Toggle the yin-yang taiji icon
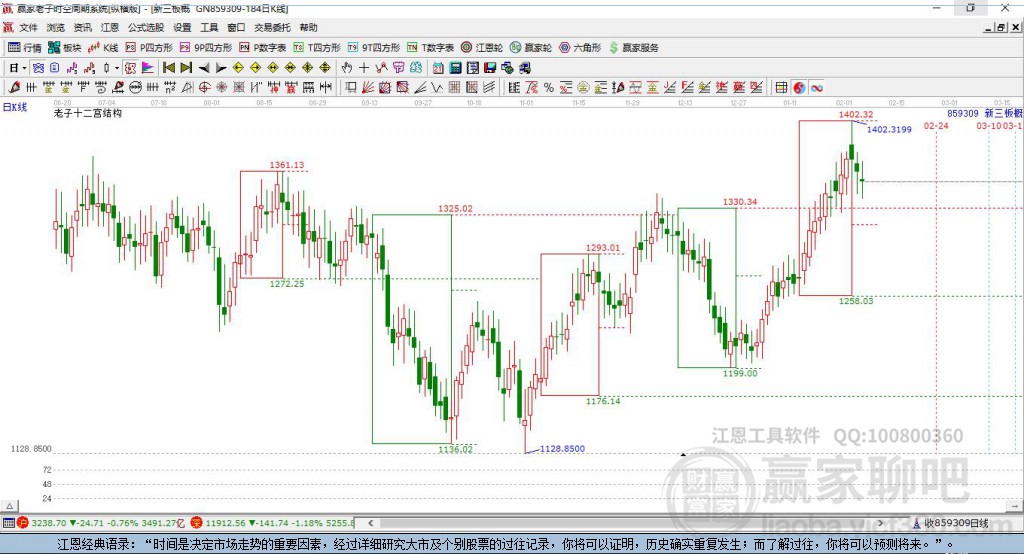Screen dimensions: 1024x554 (x=799, y=88)
